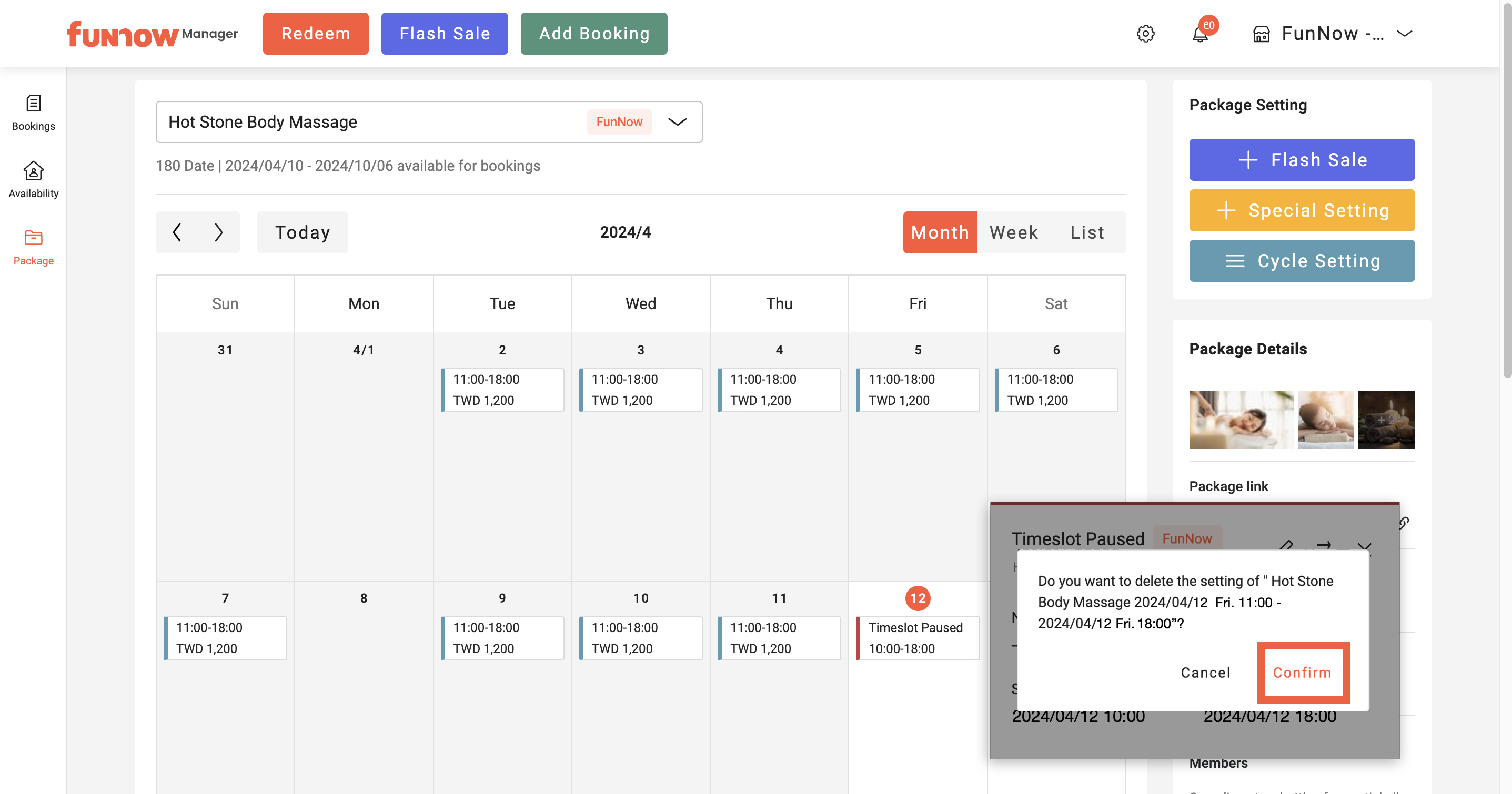Click the Package link label
The width and height of the screenshot is (1512, 794).
pyautogui.click(x=1228, y=486)
